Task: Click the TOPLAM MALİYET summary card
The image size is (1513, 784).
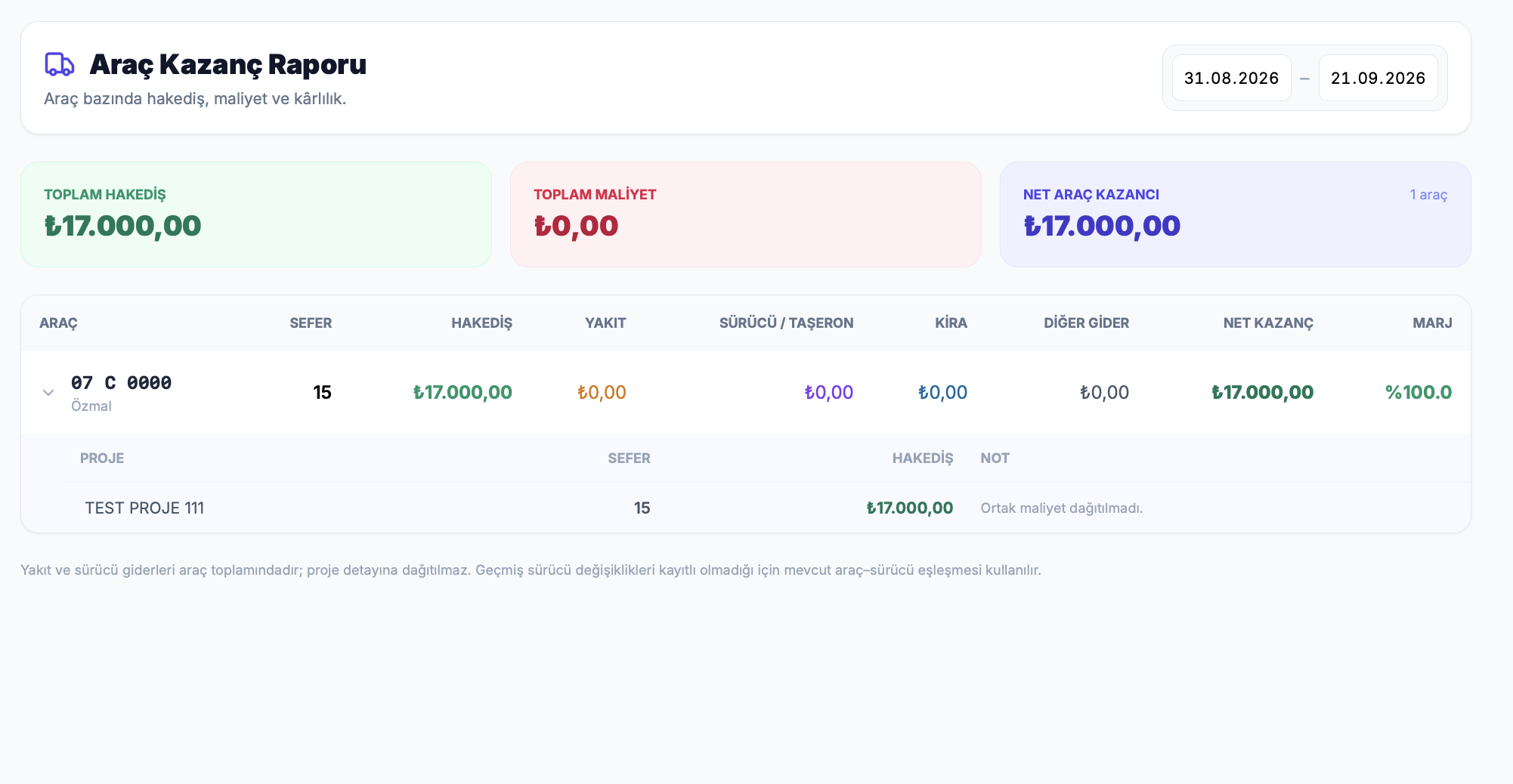Action: [x=746, y=215]
